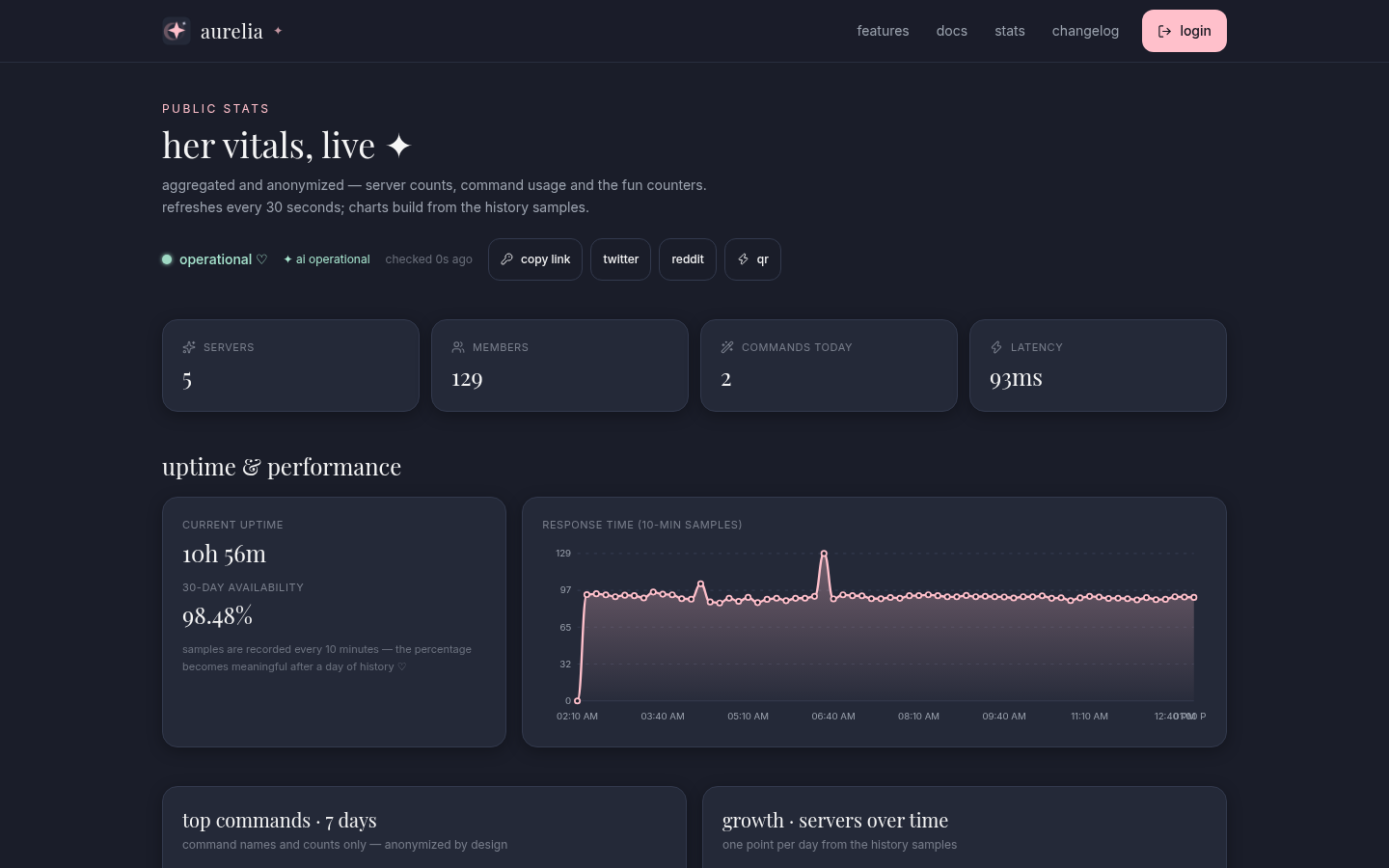Click the aurelia brand name
The image size is (1389, 868).
click(x=231, y=31)
